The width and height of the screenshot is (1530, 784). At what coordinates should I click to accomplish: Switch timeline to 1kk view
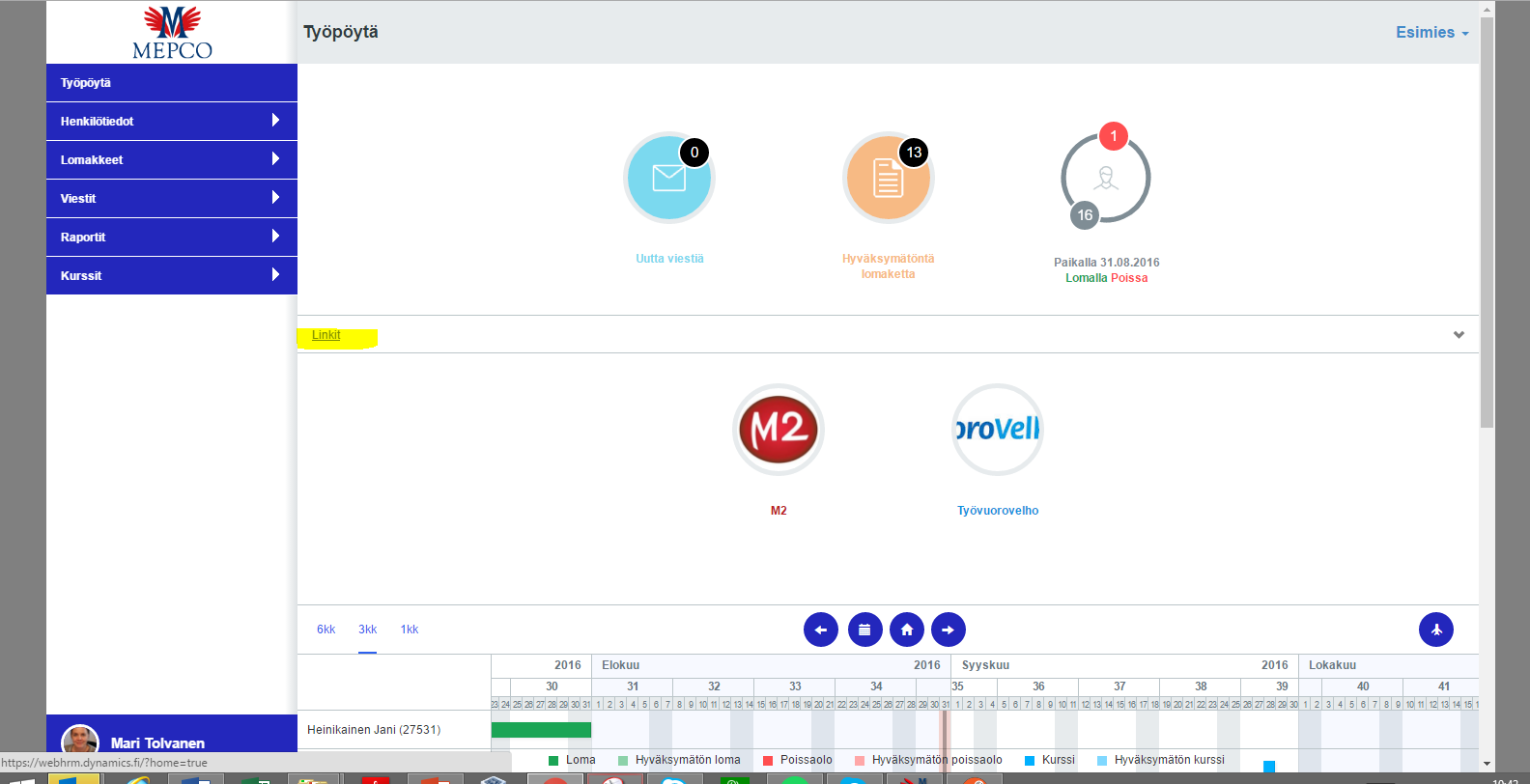coord(410,630)
